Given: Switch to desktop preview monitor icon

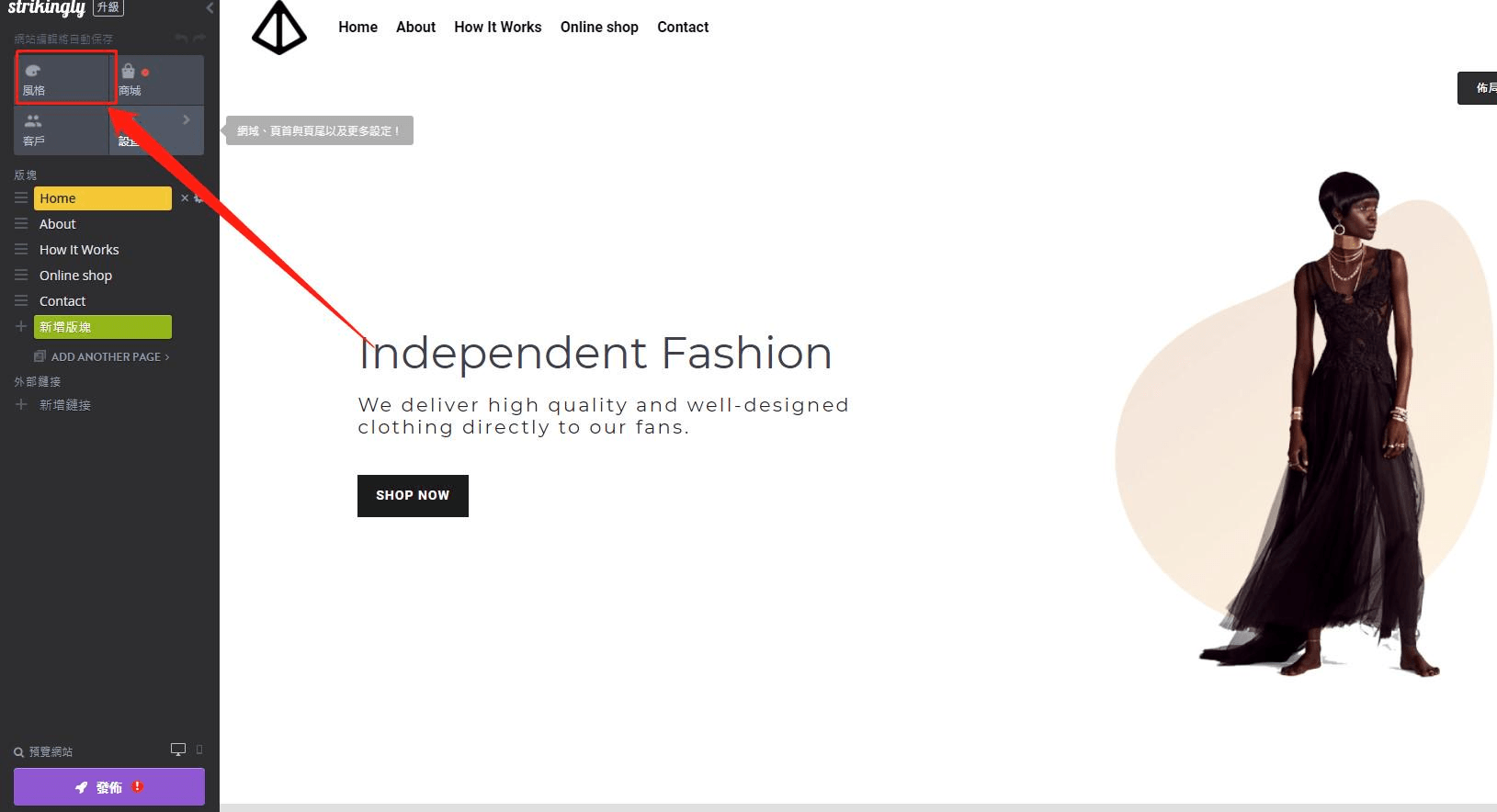Looking at the screenshot, I should [178, 750].
